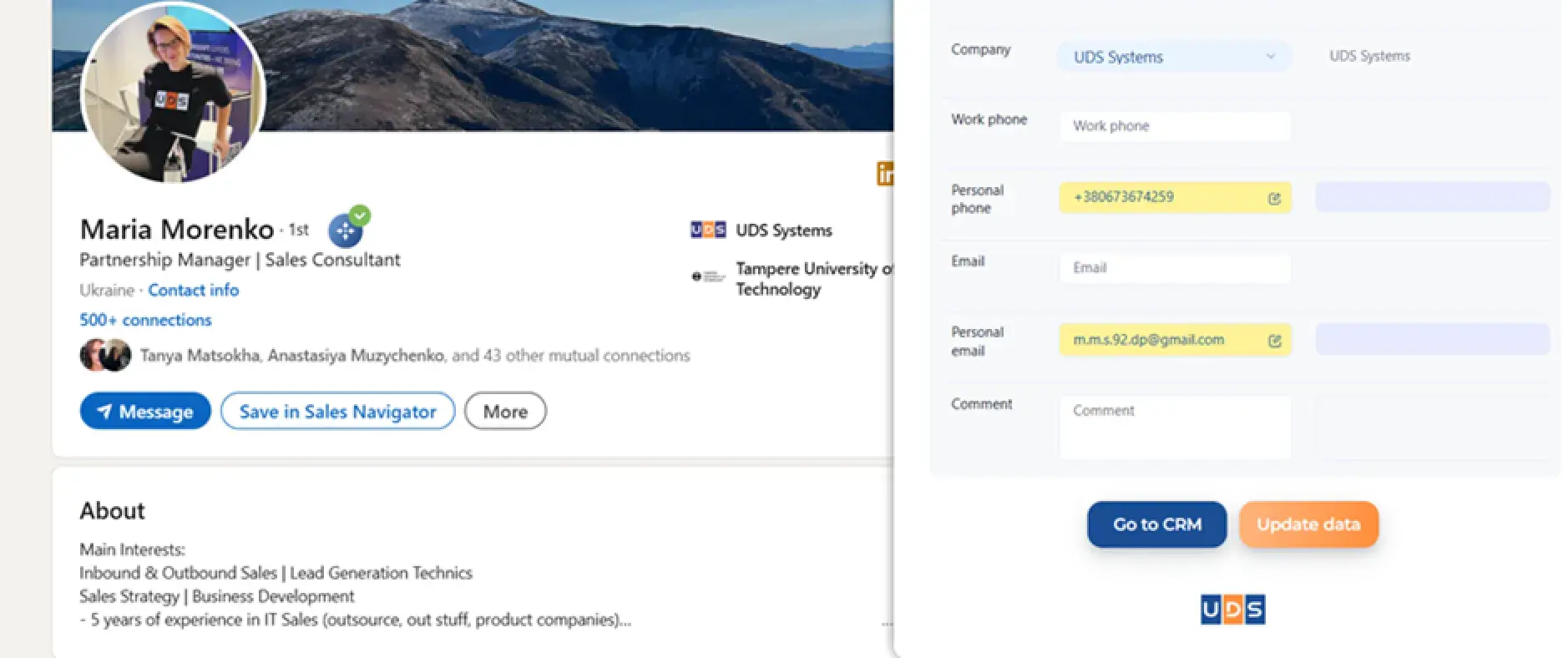Focus the Work phone field

1175,126
